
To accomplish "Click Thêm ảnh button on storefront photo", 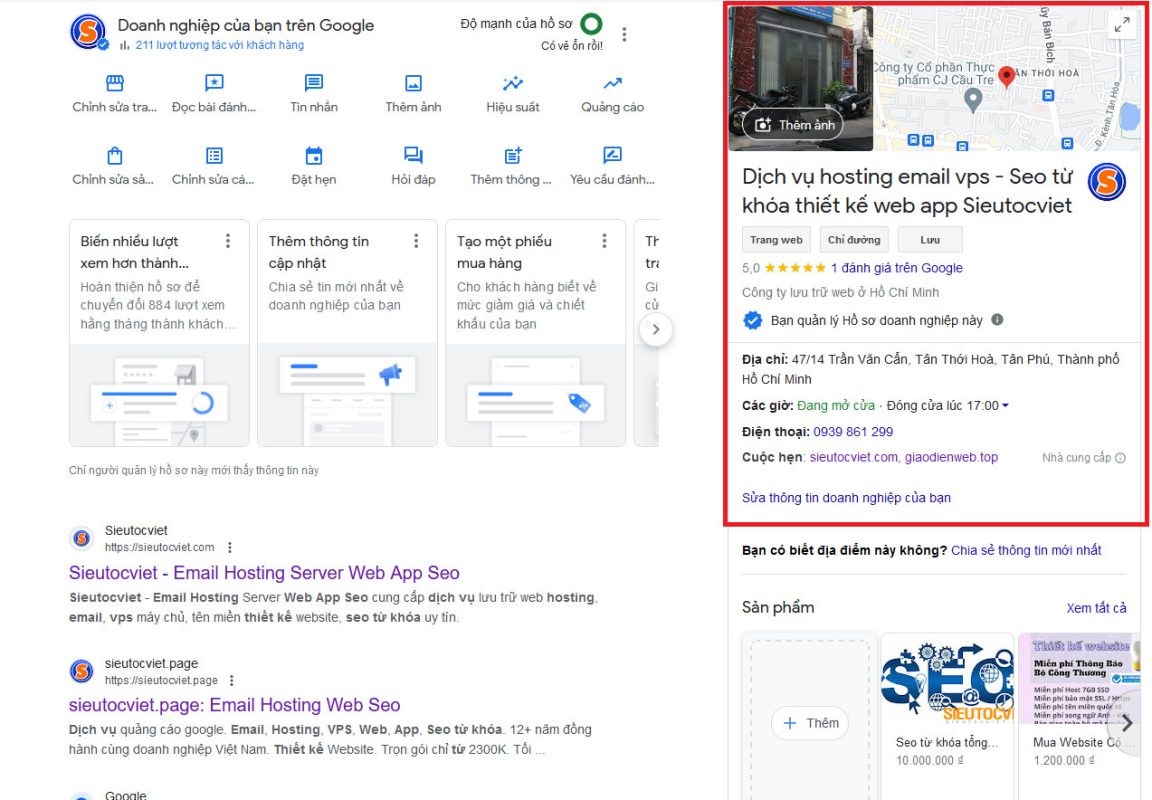I will (x=794, y=125).
